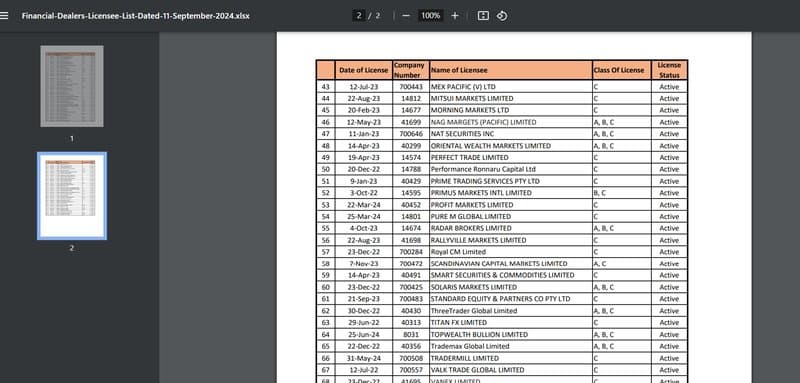The height and width of the screenshot is (383, 800).
Task: Click the date 31-May-24
Action: [x=364, y=358]
